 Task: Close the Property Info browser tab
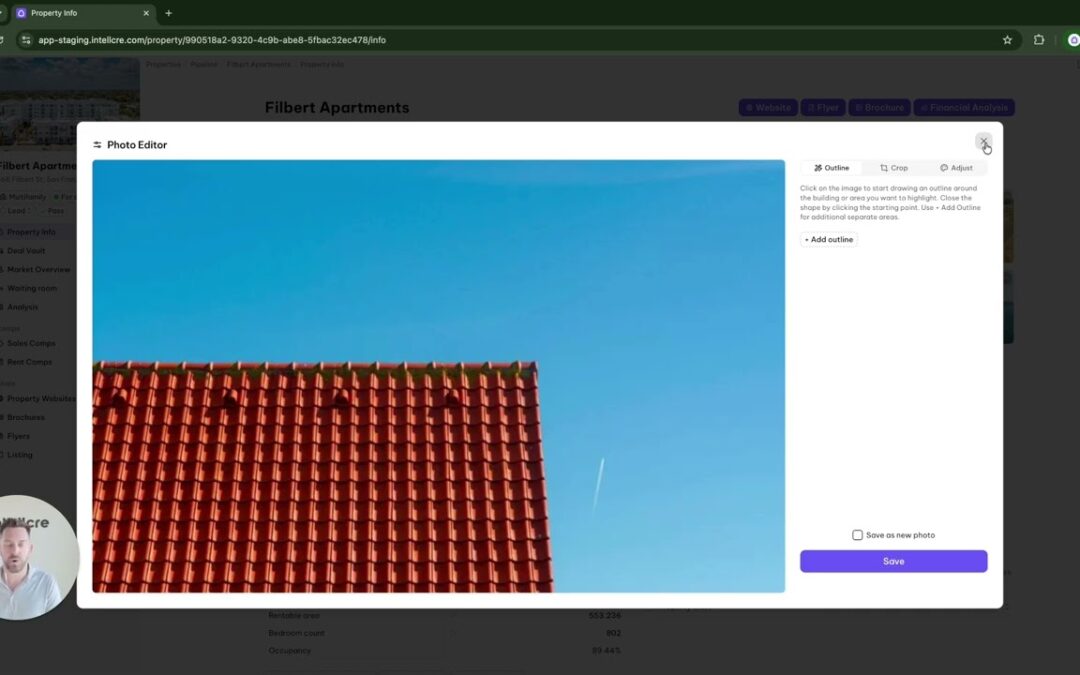pyautogui.click(x=146, y=13)
